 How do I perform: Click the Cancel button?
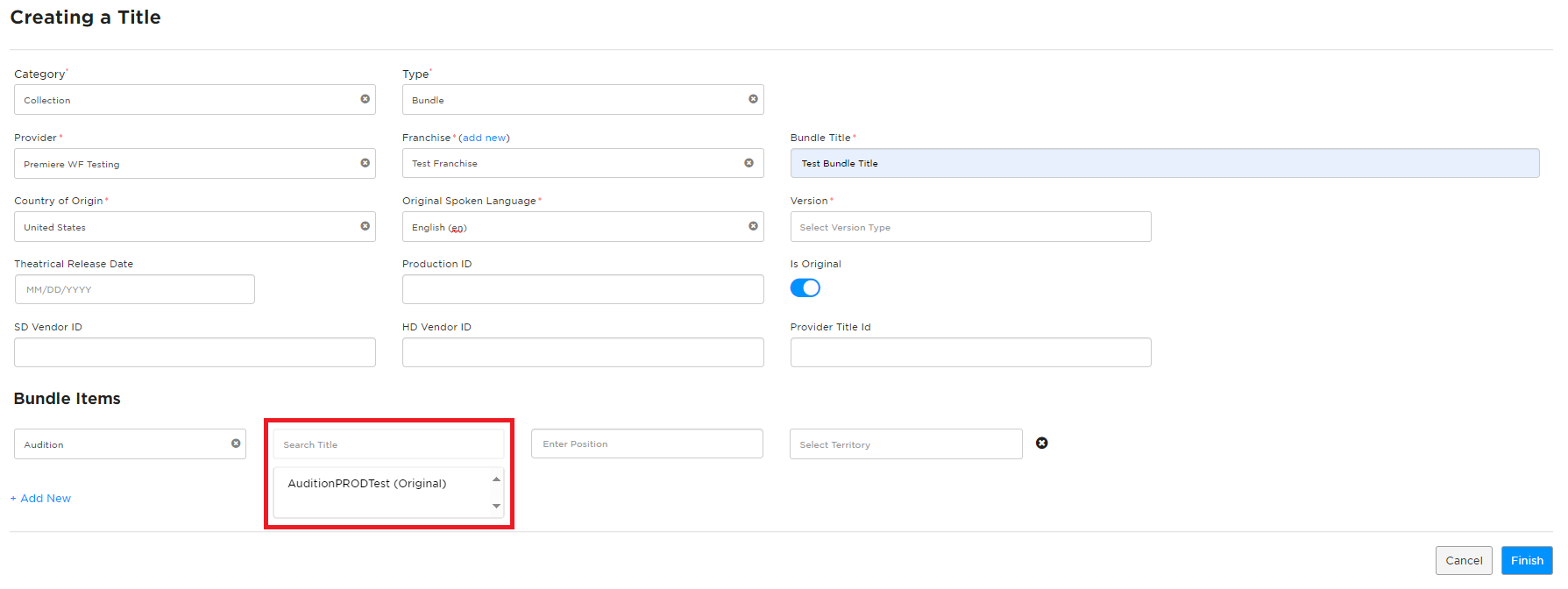click(x=1464, y=560)
